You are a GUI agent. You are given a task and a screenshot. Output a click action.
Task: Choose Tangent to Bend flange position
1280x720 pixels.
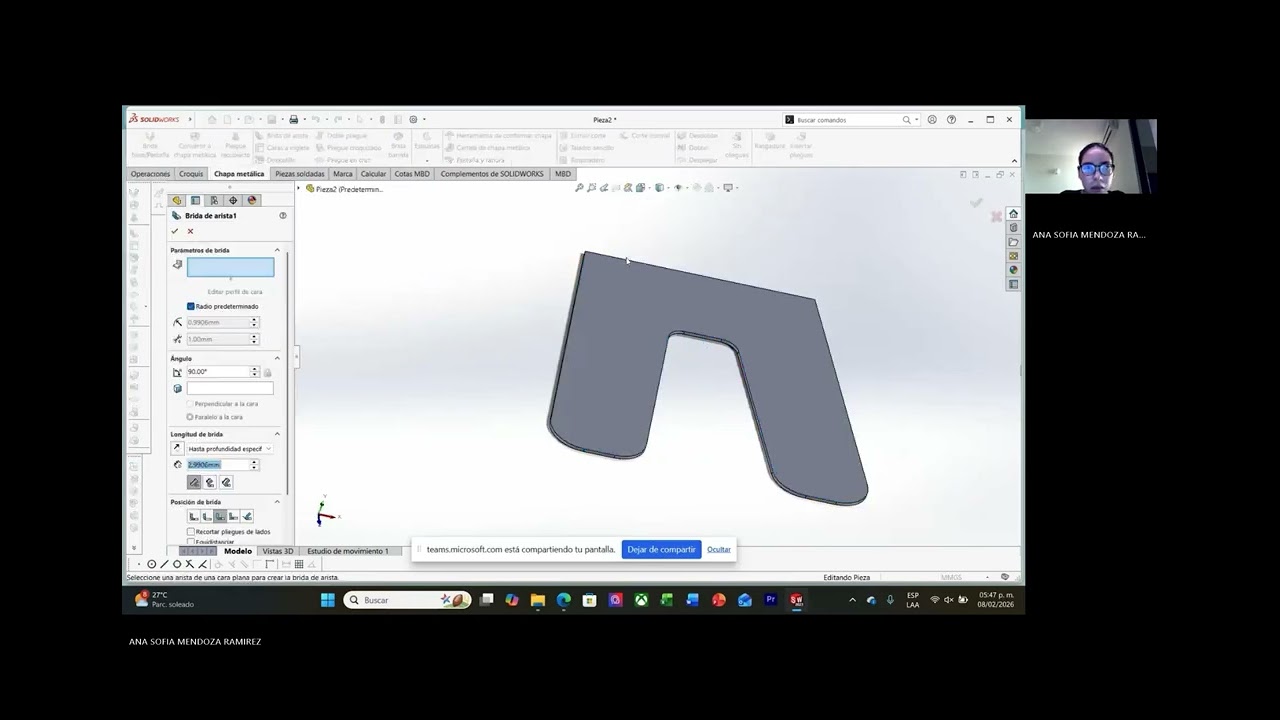pos(247,516)
